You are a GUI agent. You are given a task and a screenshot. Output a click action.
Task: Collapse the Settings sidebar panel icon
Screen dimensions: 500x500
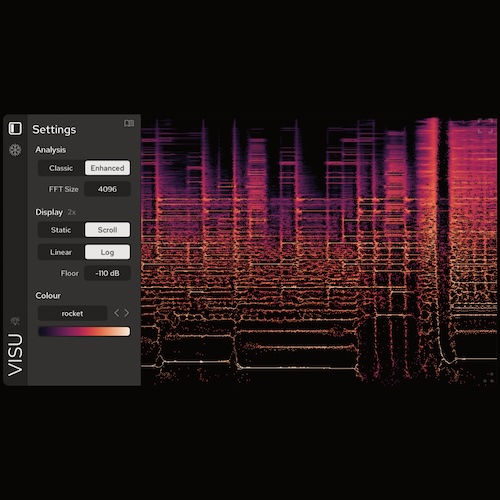[15, 128]
